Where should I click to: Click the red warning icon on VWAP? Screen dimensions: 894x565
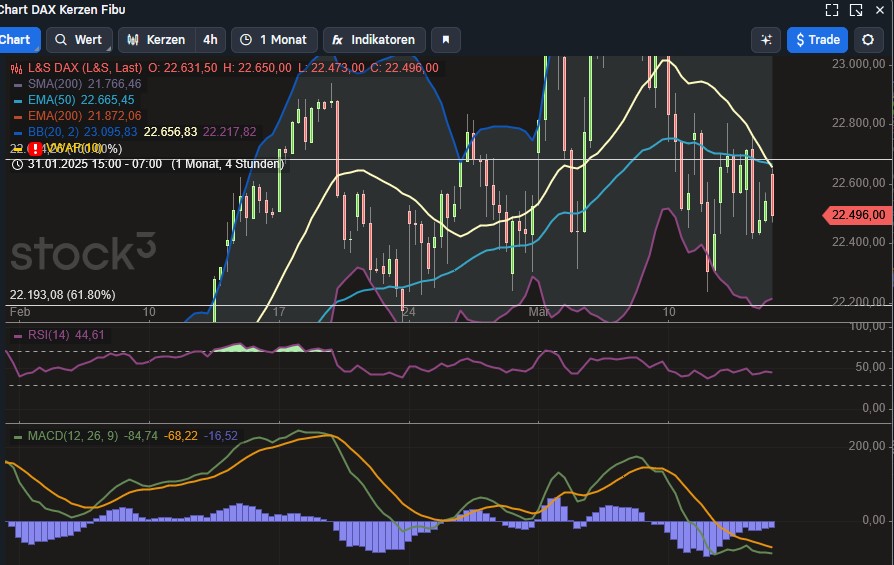(33, 148)
